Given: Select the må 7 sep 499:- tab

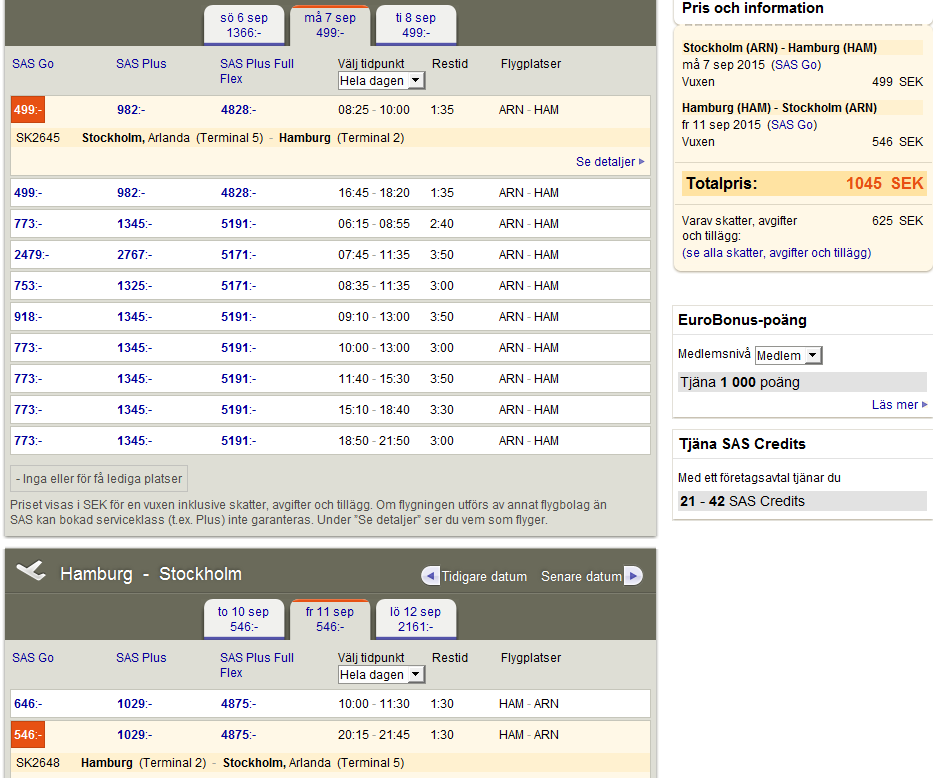Looking at the screenshot, I should 330,25.
